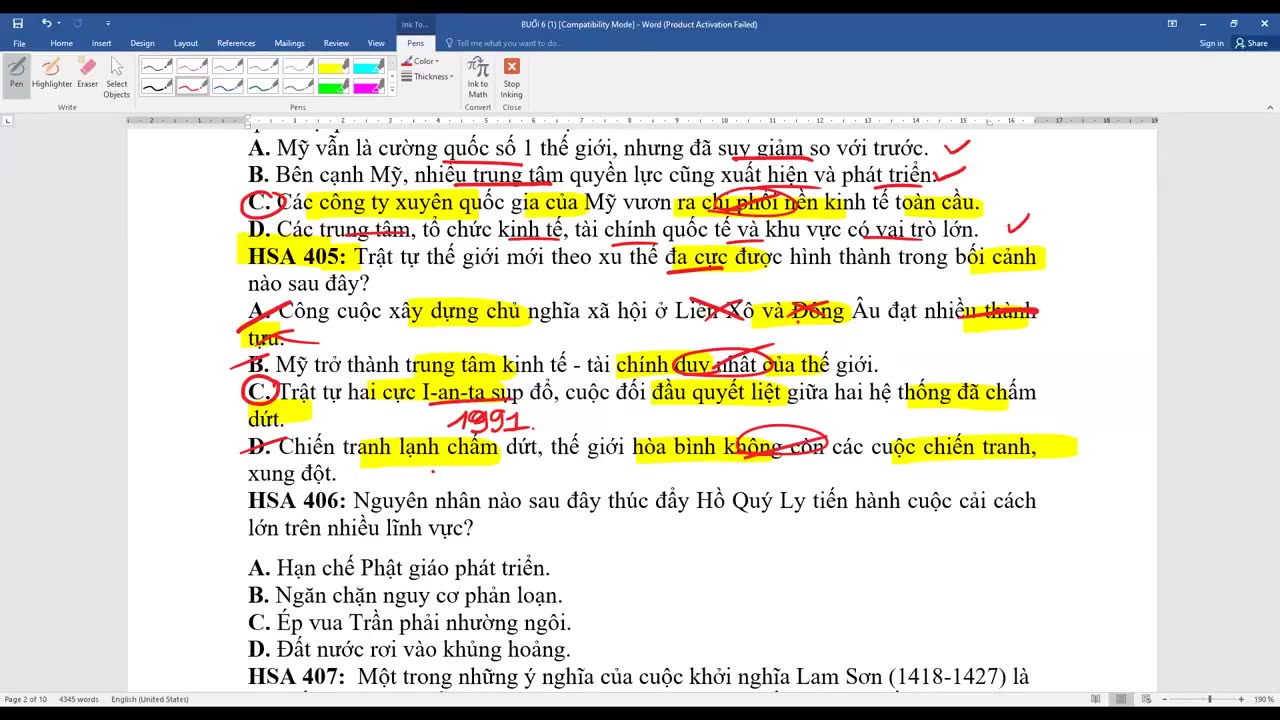
Task: Switch to the References tab
Action: [236, 43]
